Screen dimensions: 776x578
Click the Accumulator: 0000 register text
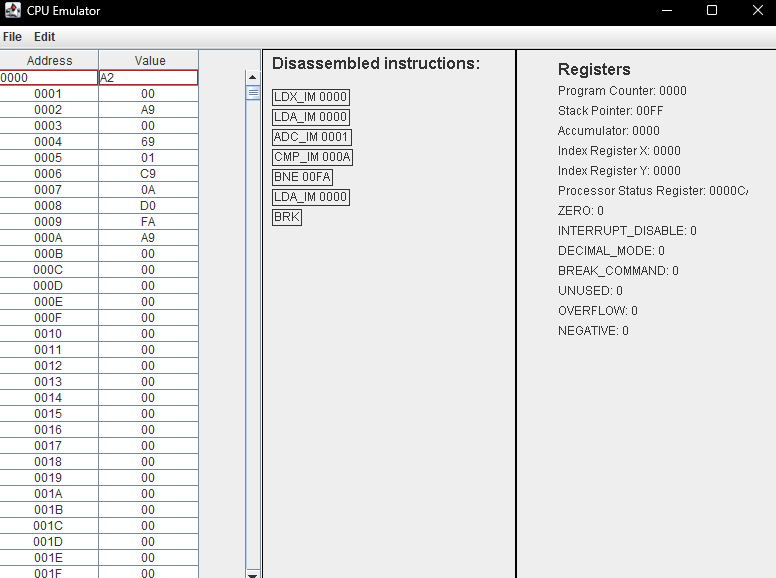tap(609, 131)
